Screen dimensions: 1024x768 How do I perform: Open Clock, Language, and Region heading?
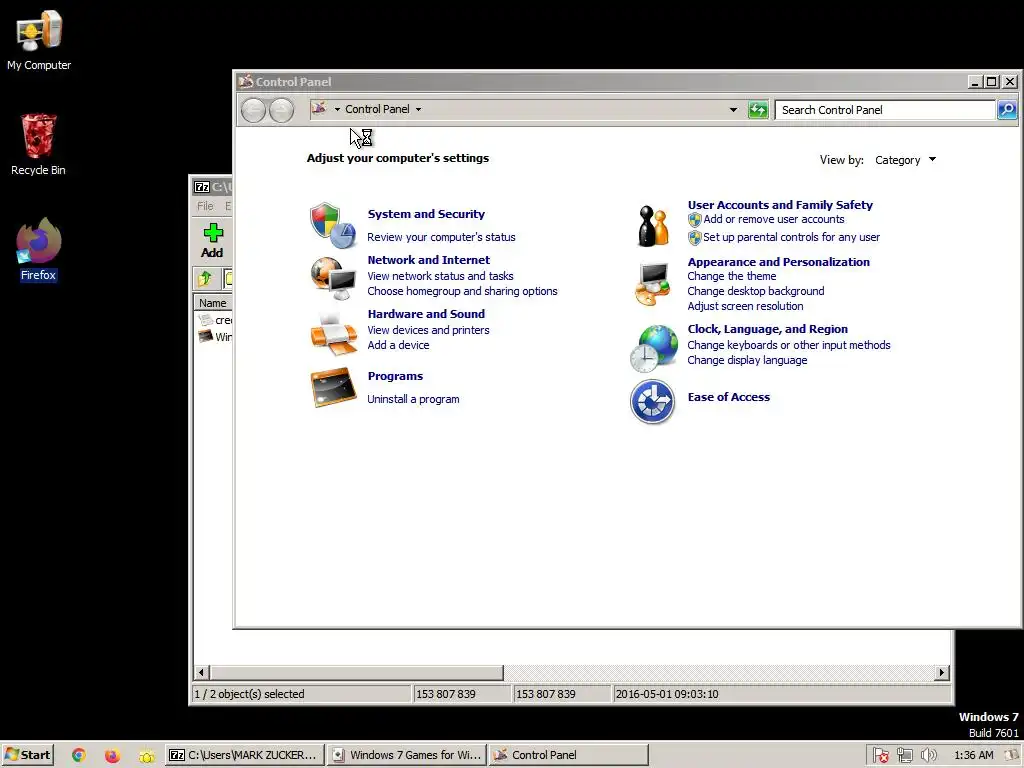tap(767, 329)
